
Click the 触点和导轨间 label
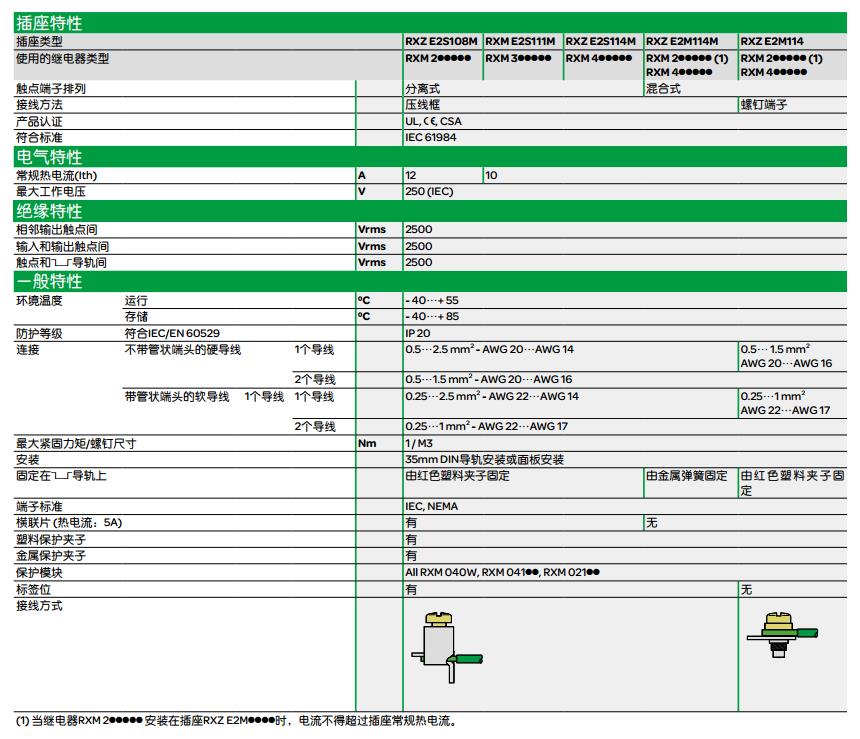[61, 262]
